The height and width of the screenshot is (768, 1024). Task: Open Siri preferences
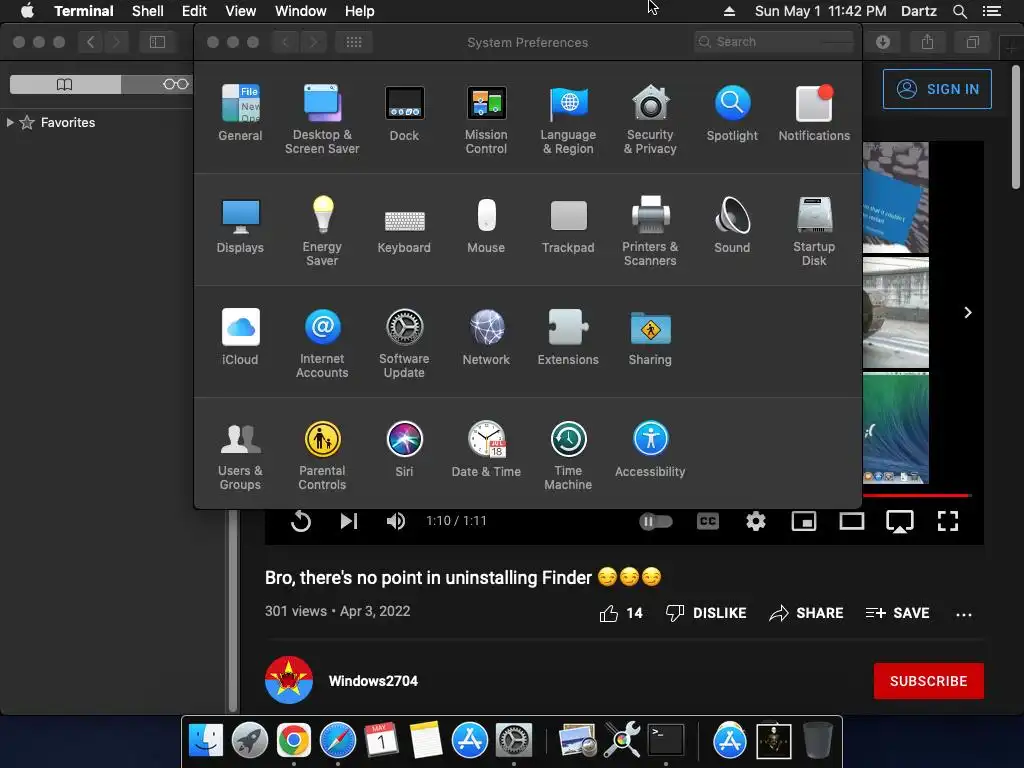(404, 449)
